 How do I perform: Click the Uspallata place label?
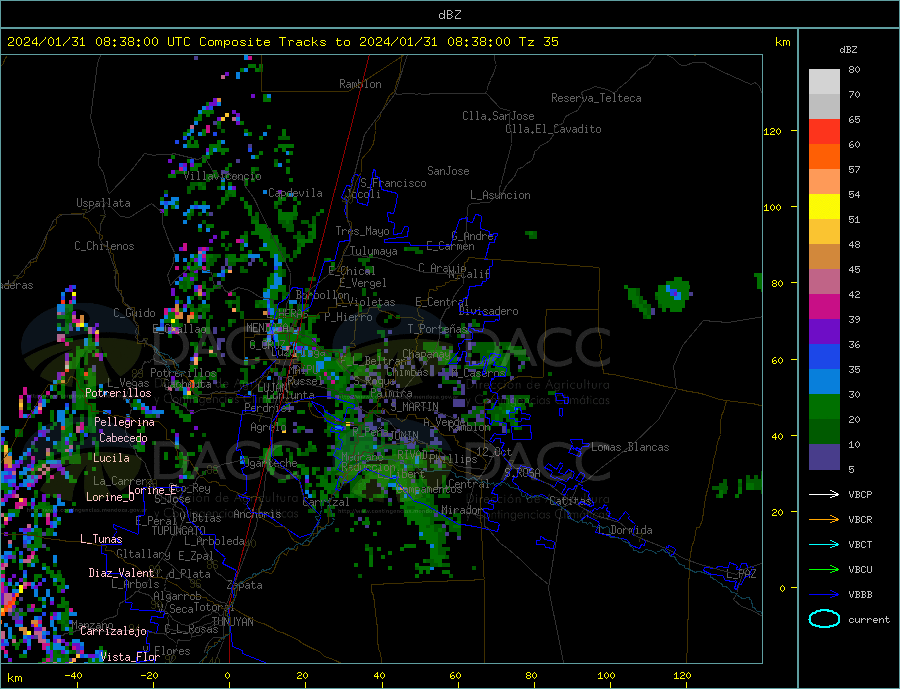tap(103, 203)
